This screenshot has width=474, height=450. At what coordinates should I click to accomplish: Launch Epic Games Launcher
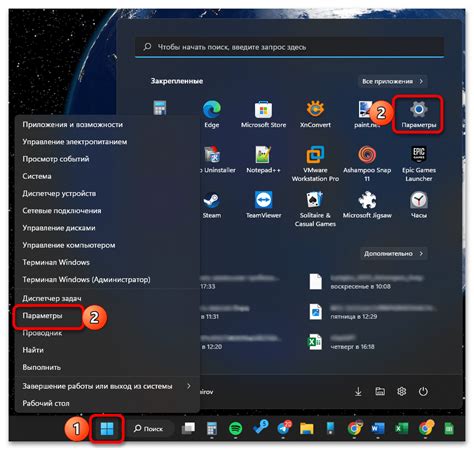click(x=419, y=163)
